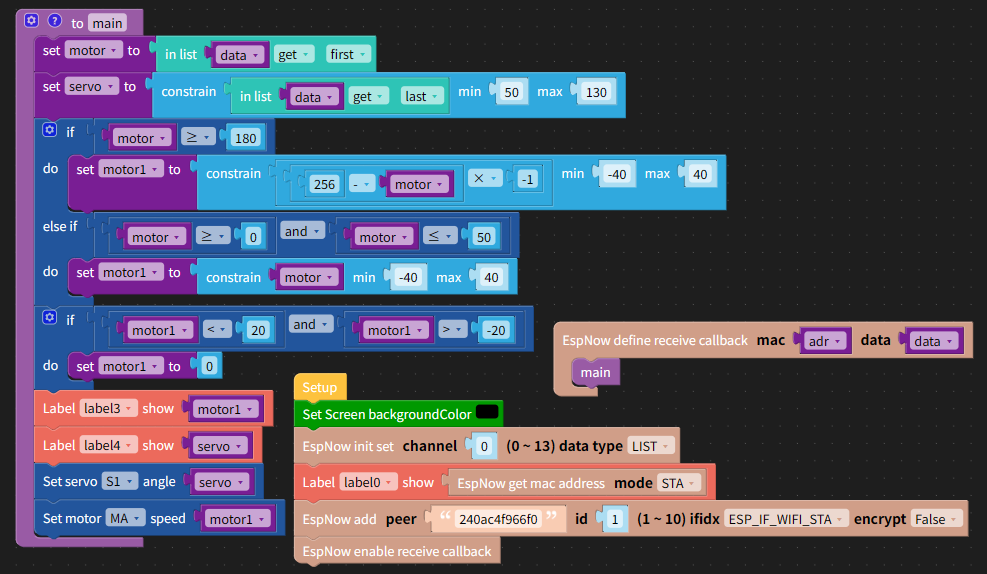Image resolution: width=987 pixels, height=574 pixels.
Task: Edit the peer MAC address 240ac4f966f0 field
Action: [498, 519]
